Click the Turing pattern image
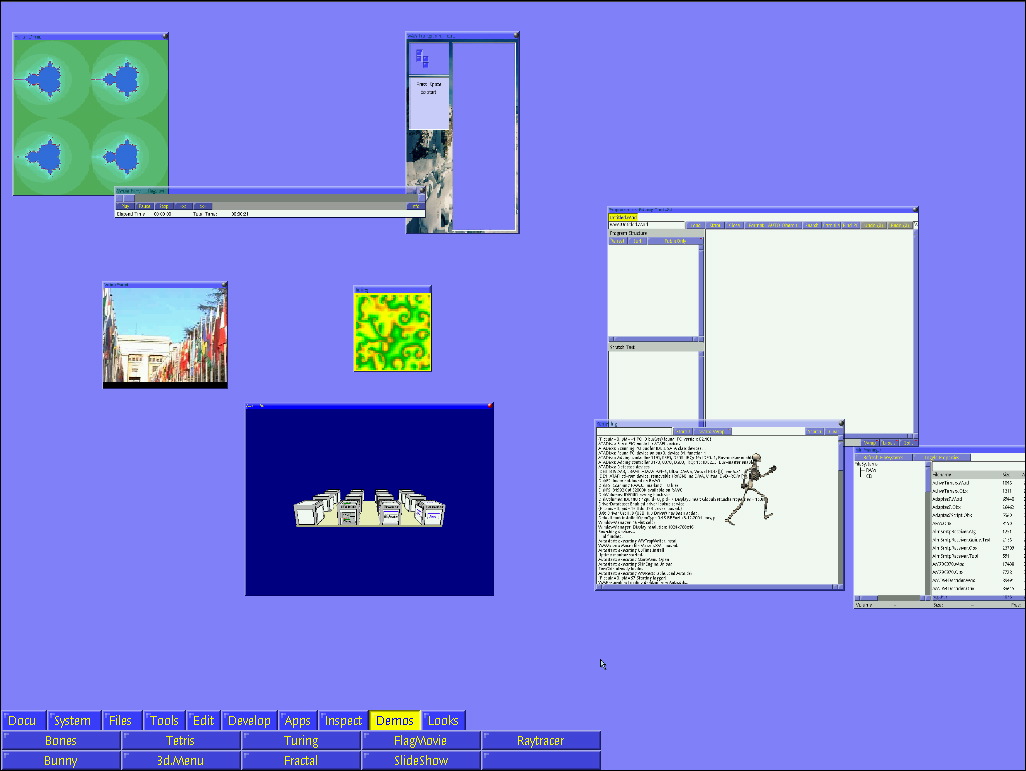 pyautogui.click(x=393, y=332)
